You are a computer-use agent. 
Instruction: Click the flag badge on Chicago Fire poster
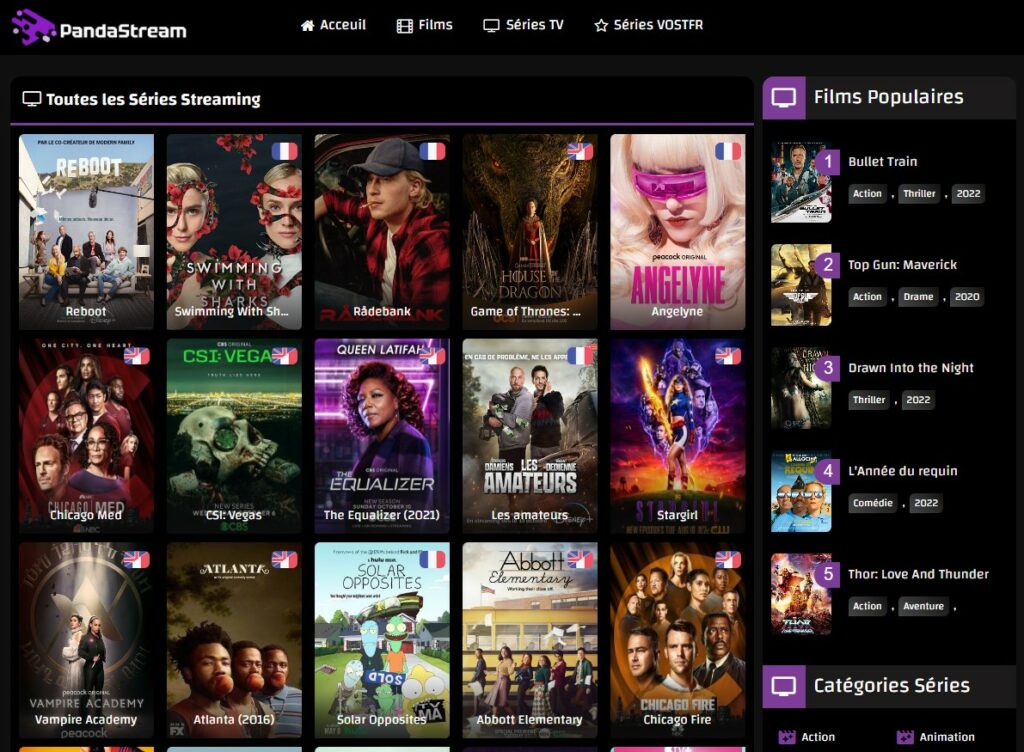click(x=728, y=559)
